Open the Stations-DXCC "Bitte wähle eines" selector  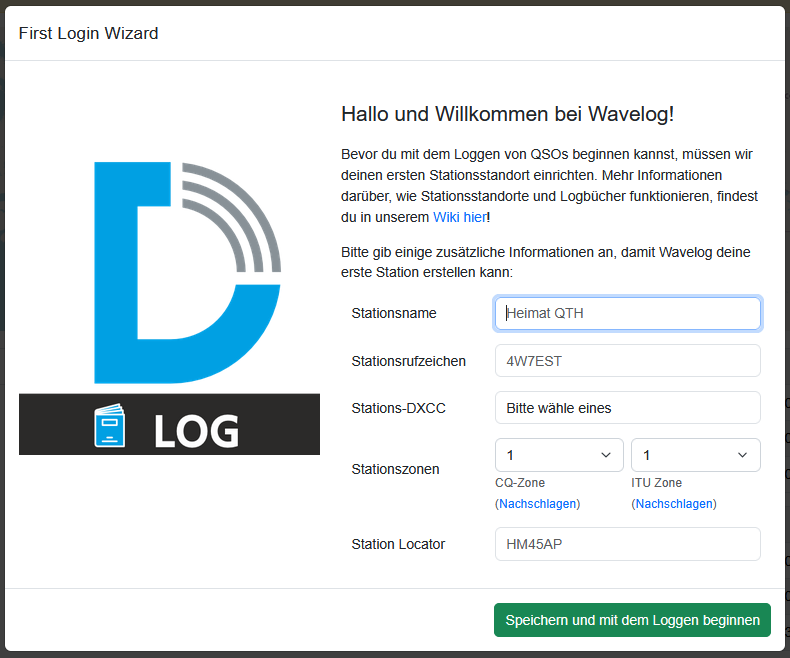click(x=627, y=408)
